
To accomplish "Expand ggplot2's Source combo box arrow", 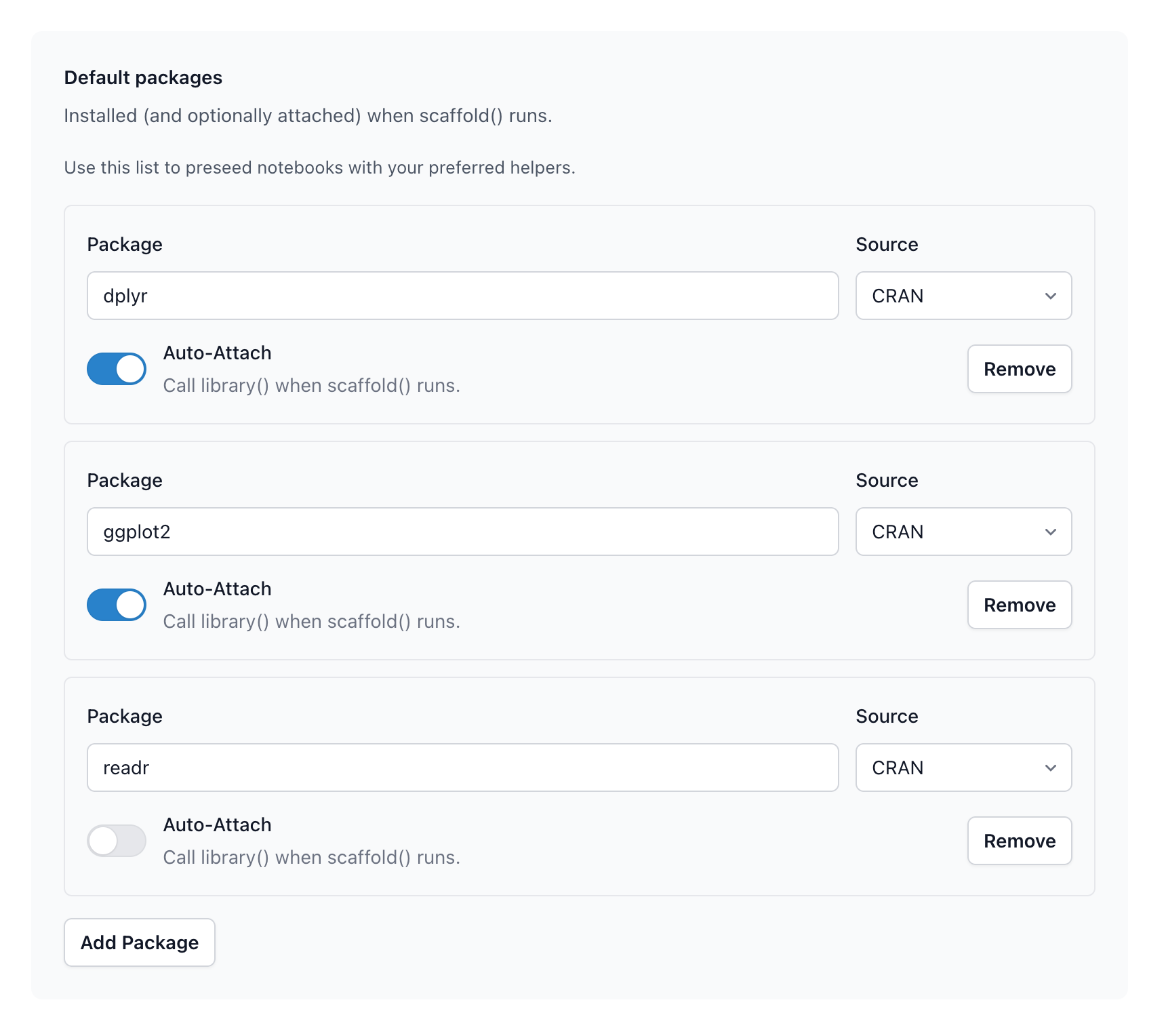I will (1051, 532).
